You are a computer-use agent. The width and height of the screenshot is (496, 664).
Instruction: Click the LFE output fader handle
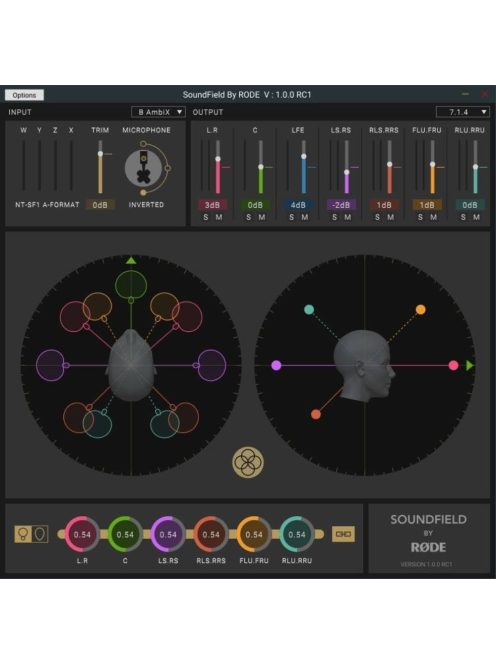pos(304,156)
